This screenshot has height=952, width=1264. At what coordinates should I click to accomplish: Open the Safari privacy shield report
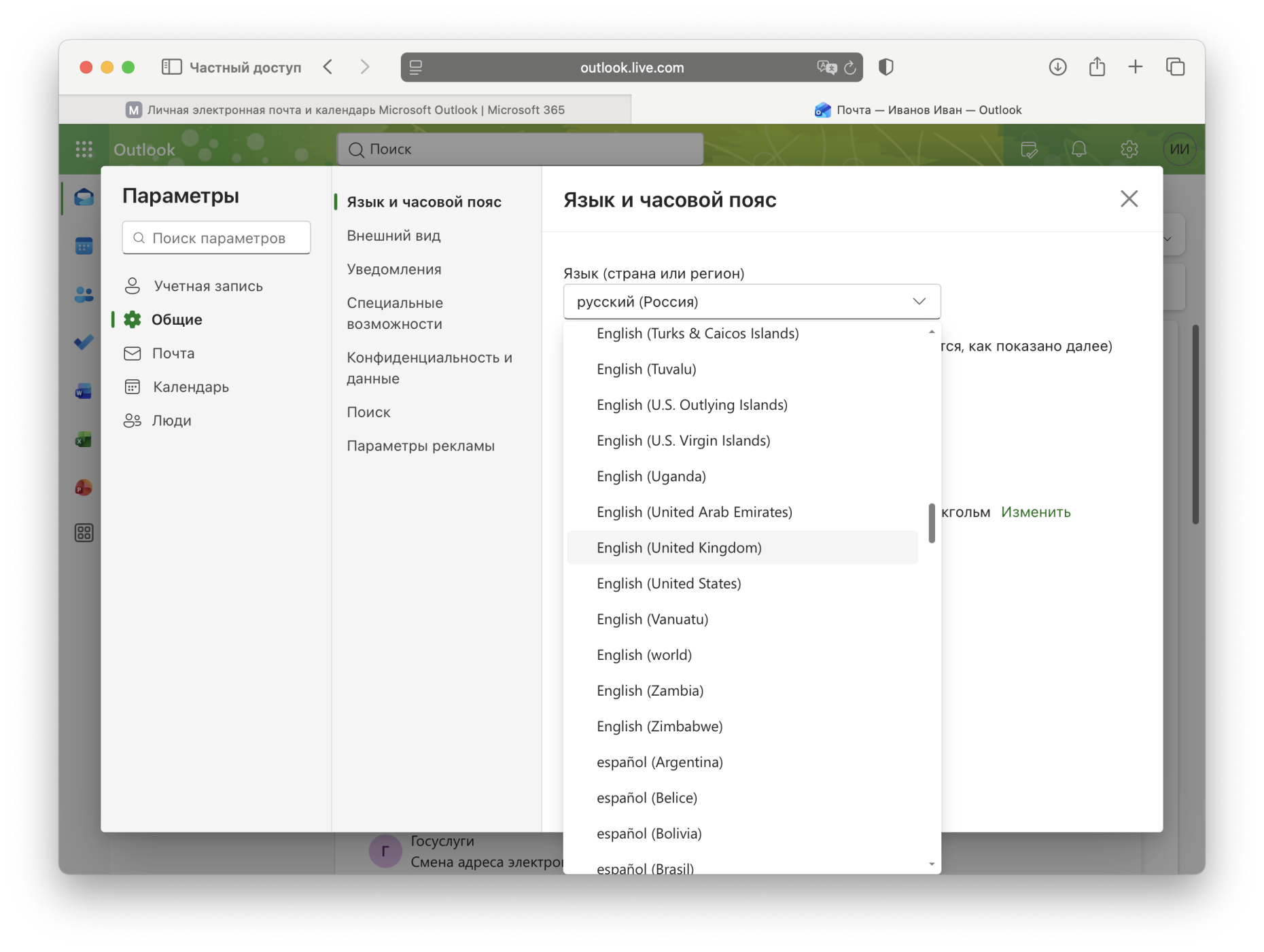point(886,67)
